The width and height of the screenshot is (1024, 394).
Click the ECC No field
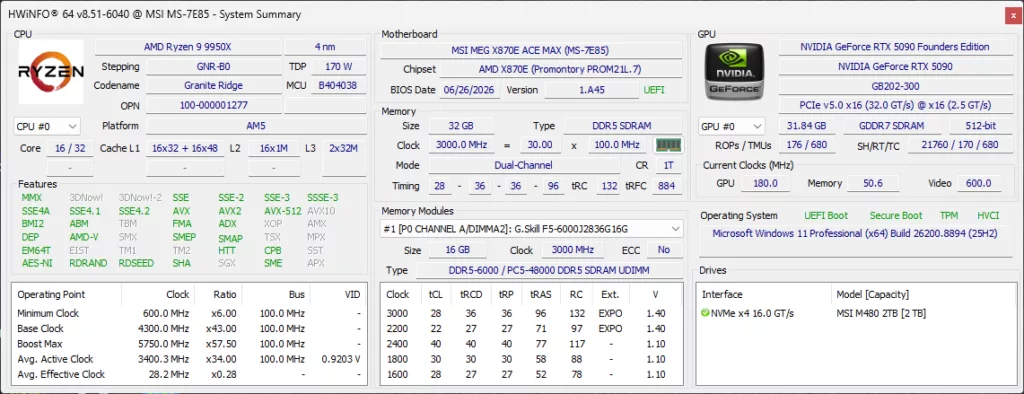tap(664, 250)
